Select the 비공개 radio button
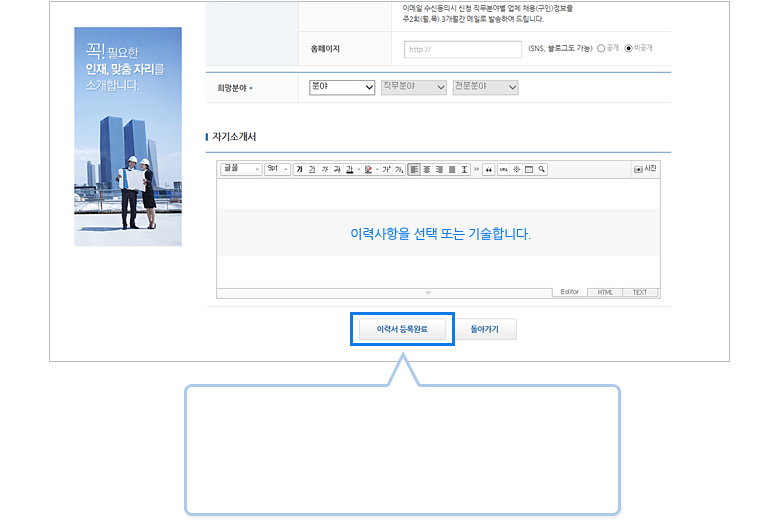Image resolution: width=780 pixels, height=525 pixels. (x=629, y=48)
